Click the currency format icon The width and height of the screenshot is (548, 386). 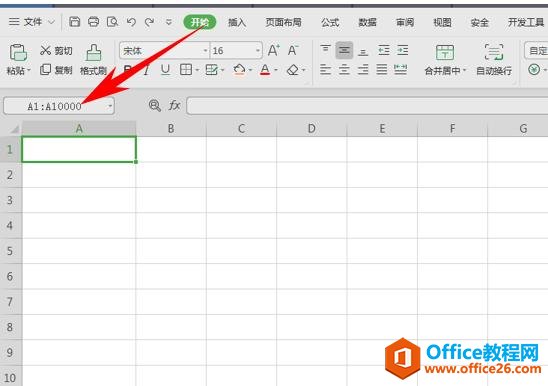(x=534, y=69)
